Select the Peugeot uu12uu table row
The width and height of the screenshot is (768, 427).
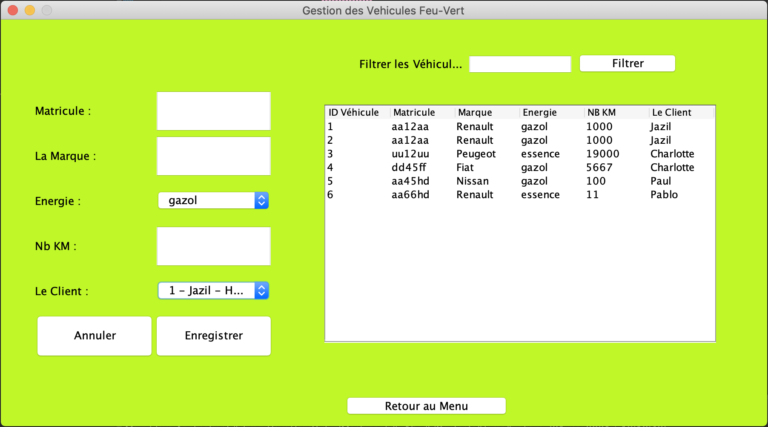pos(520,154)
